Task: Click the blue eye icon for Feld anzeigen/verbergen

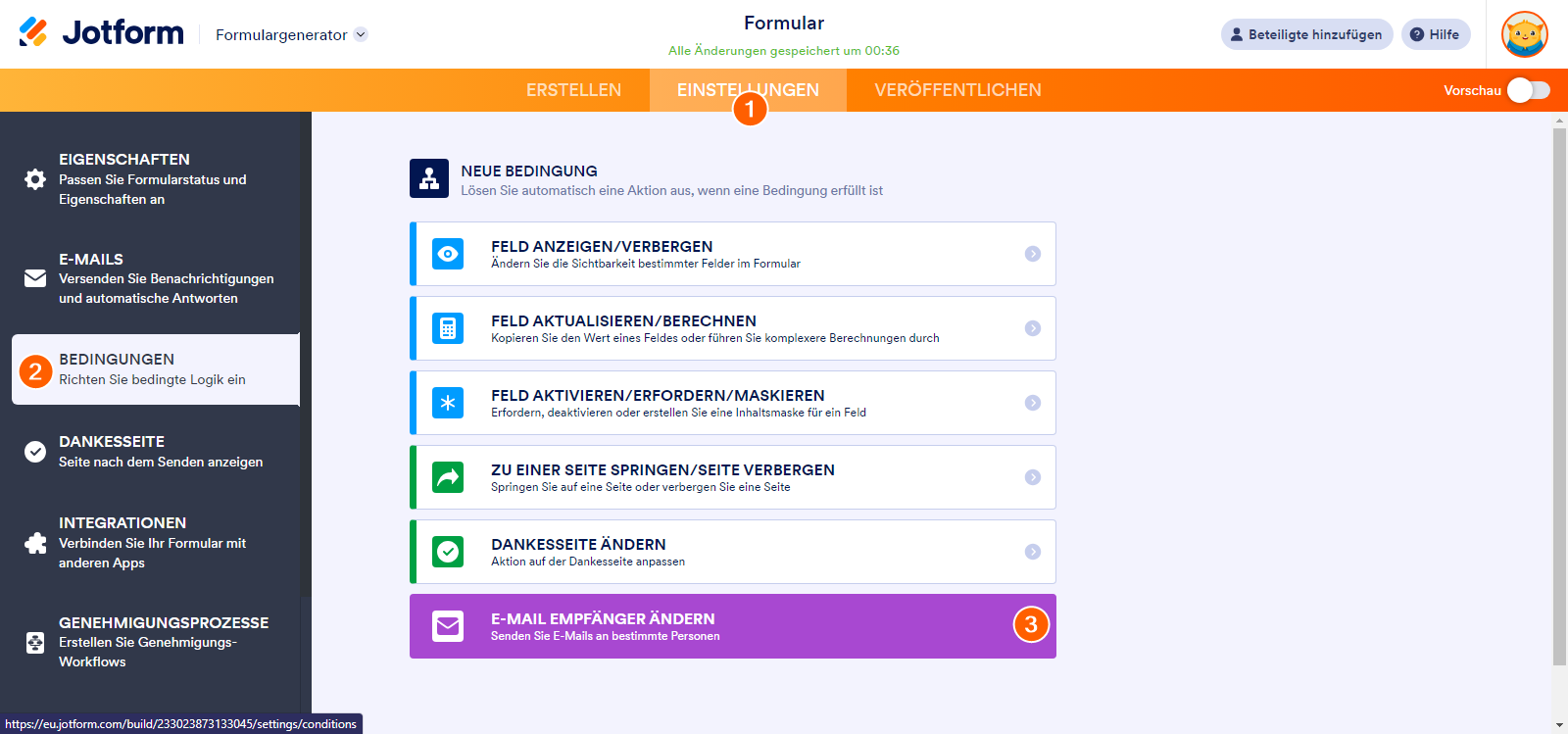Action: (x=448, y=254)
